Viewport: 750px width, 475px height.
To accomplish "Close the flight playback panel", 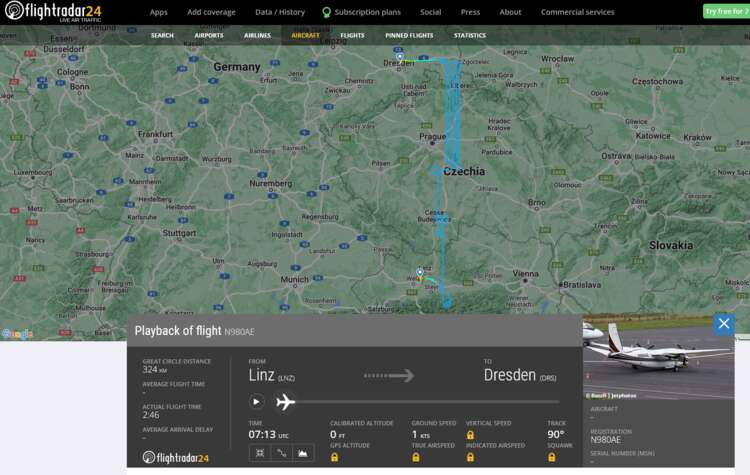I will point(724,324).
